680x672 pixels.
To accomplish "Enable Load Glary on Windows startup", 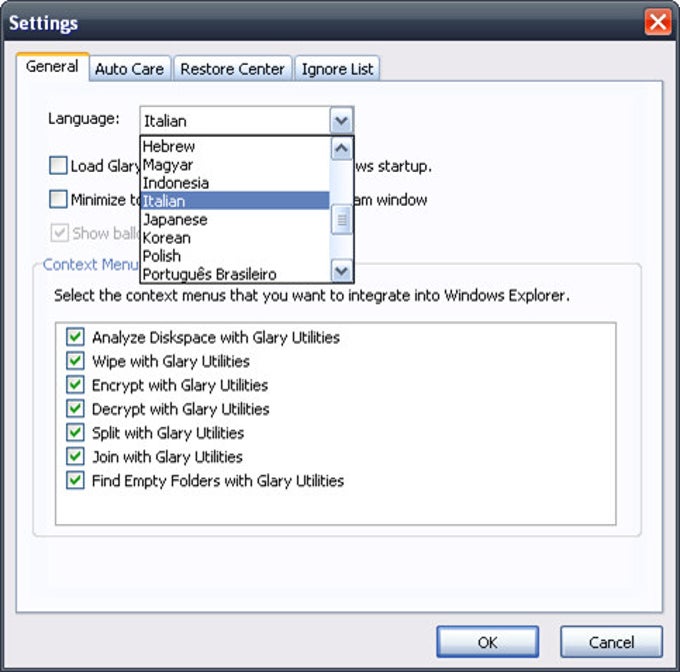I will pos(58,166).
